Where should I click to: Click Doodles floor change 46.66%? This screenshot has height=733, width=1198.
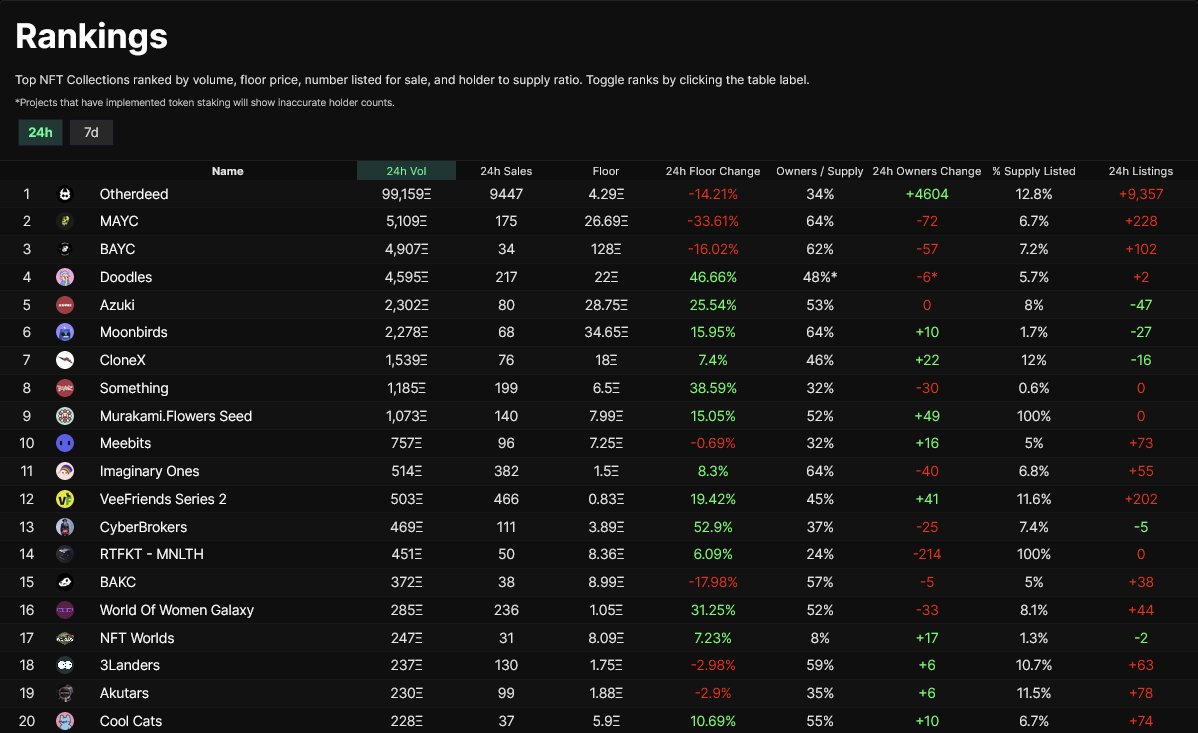pyautogui.click(x=713, y=277)
